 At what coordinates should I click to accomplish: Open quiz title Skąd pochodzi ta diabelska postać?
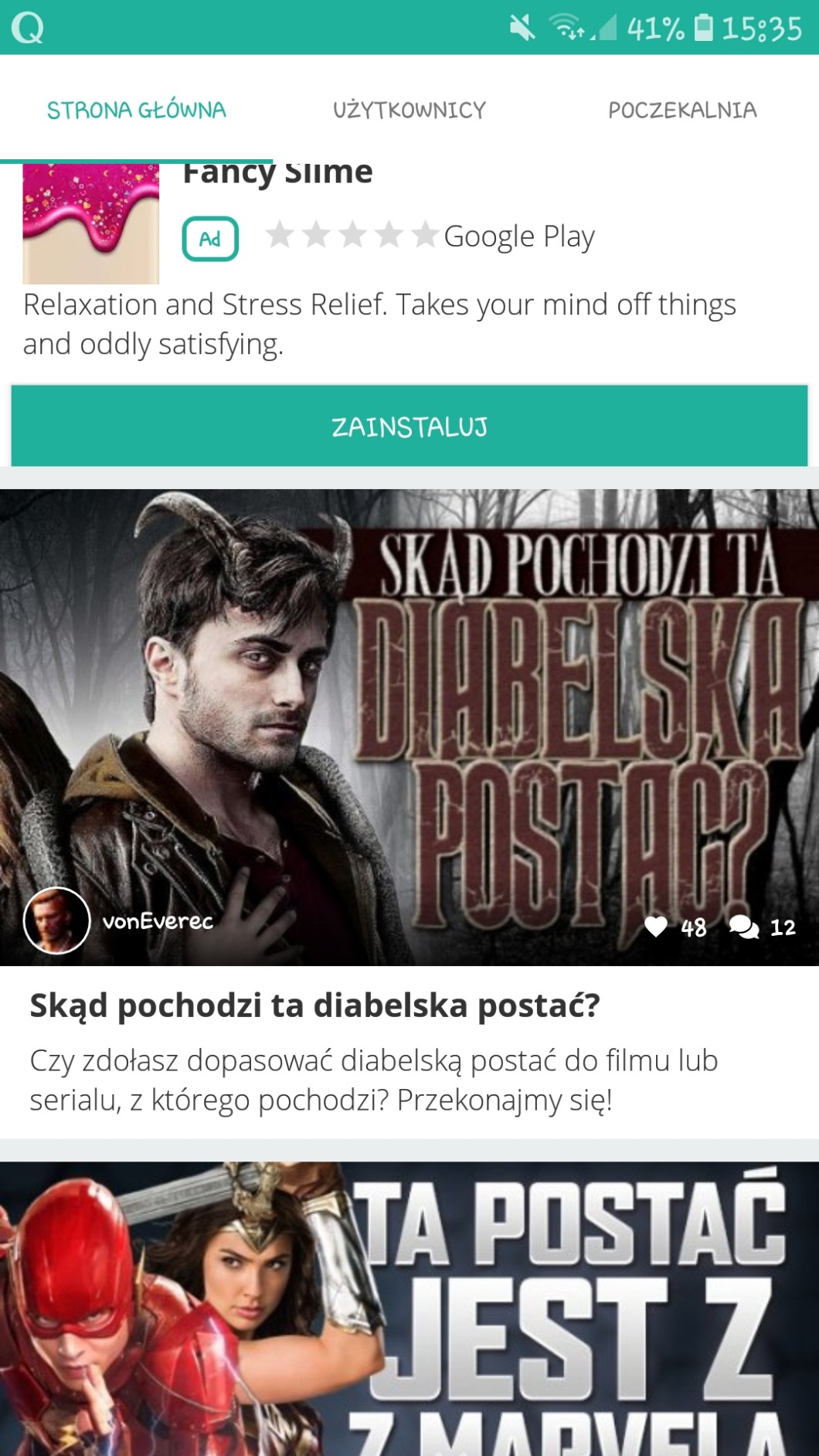[314, 1005]
